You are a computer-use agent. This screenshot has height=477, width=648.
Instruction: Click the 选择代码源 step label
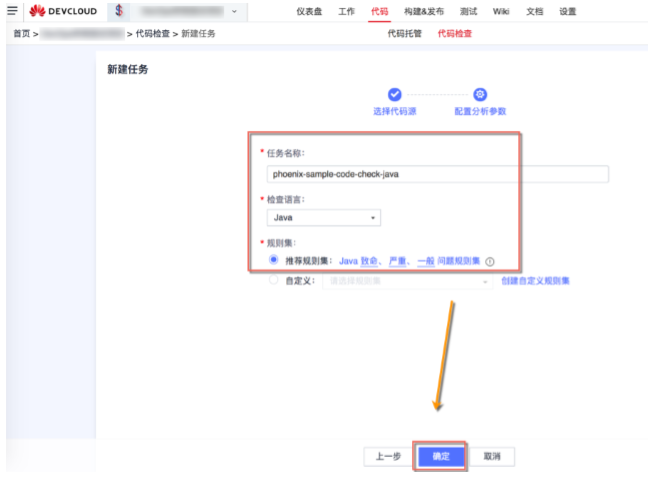pos(395,111)
